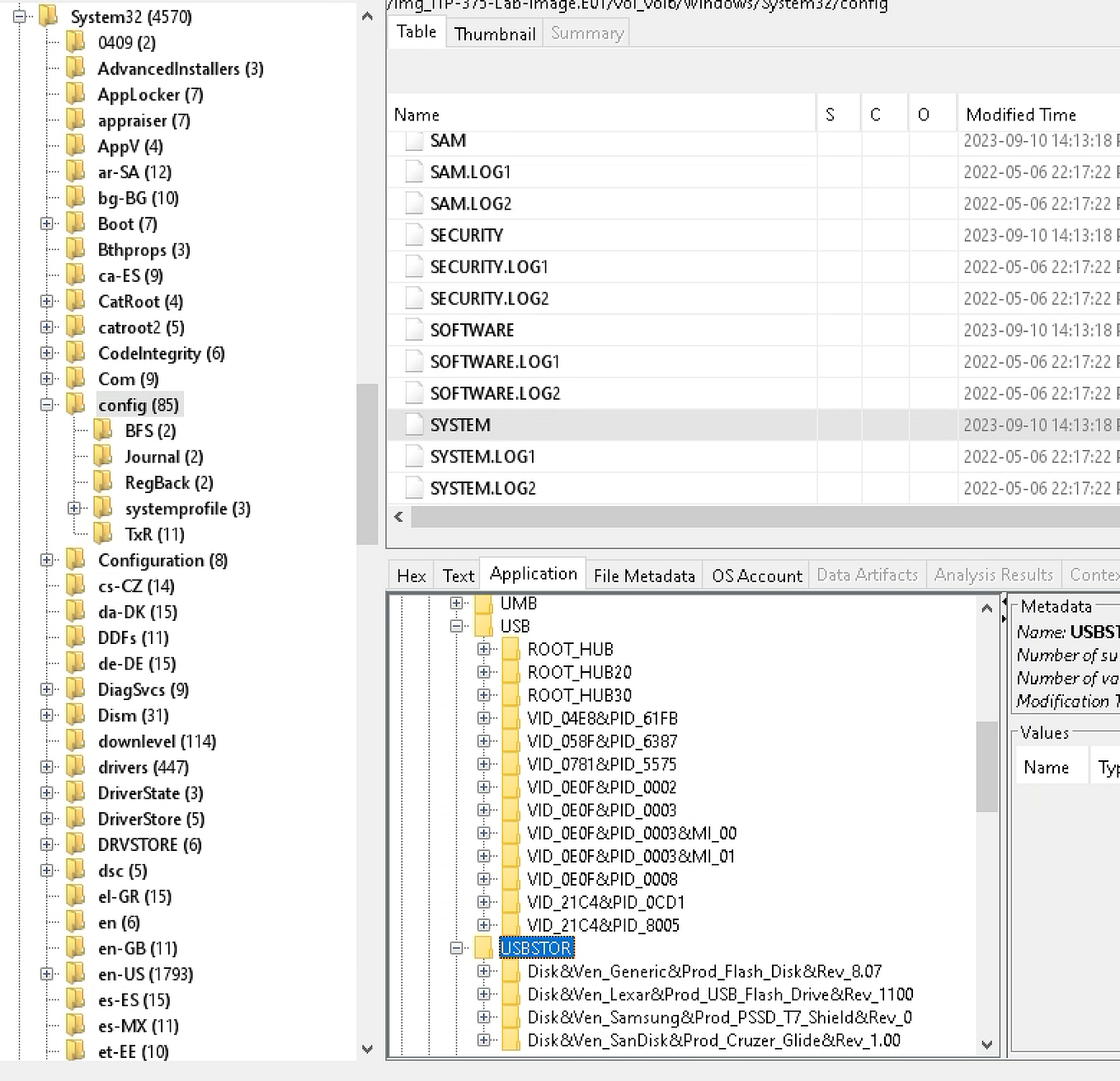Collapse the config tree node
Image resolution: width=1120 pixels, height=1081 pixels.
(46, 404)
